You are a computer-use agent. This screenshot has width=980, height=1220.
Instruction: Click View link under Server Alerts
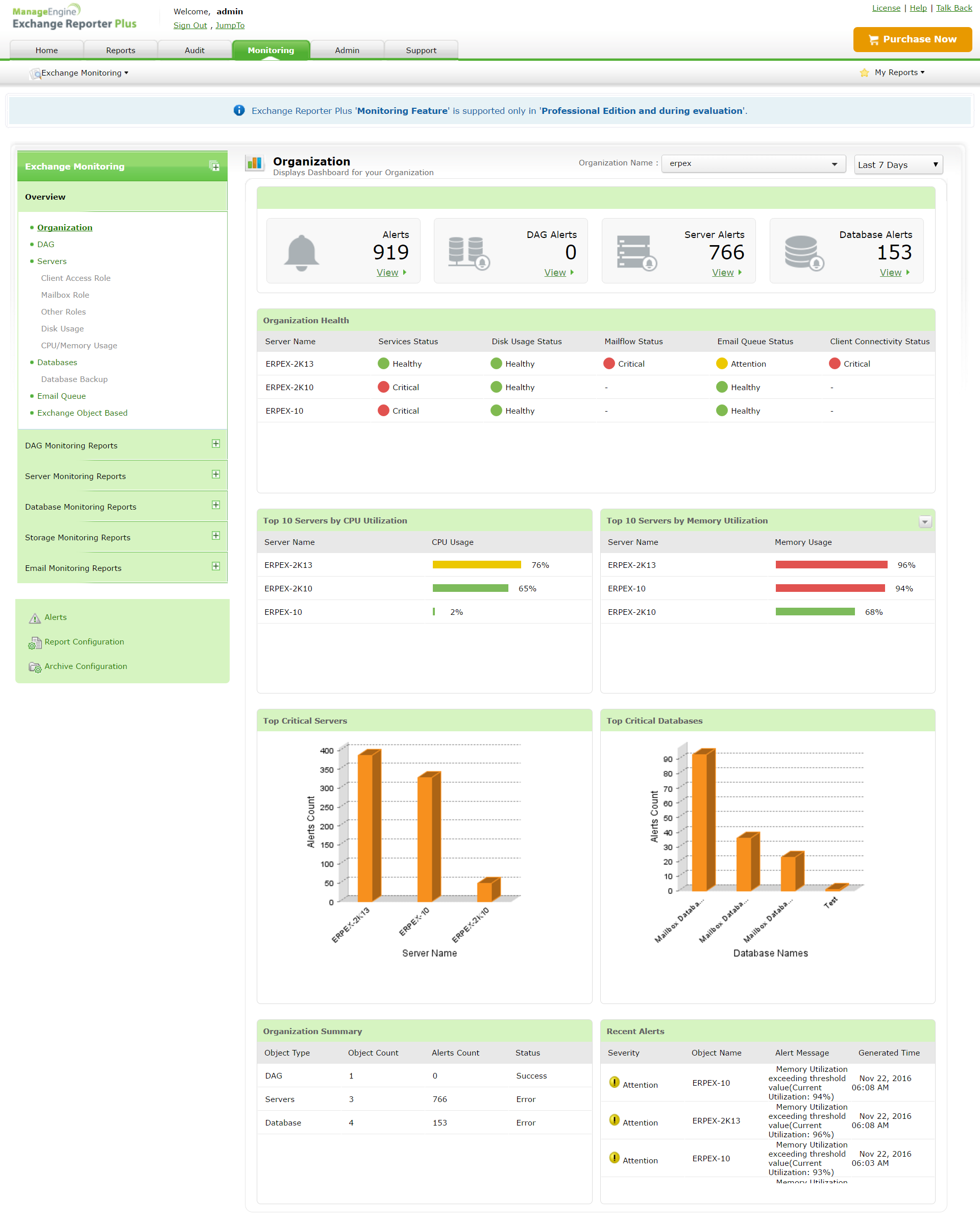pos(723,273)
